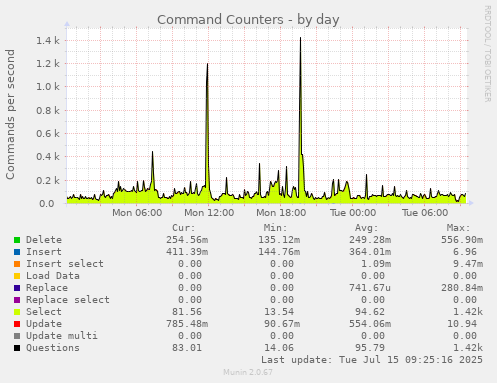Viewport: 497px width, 383px height.
Task: Click the '0.2 k' y-axis label
Action: (x=48, y=180)
